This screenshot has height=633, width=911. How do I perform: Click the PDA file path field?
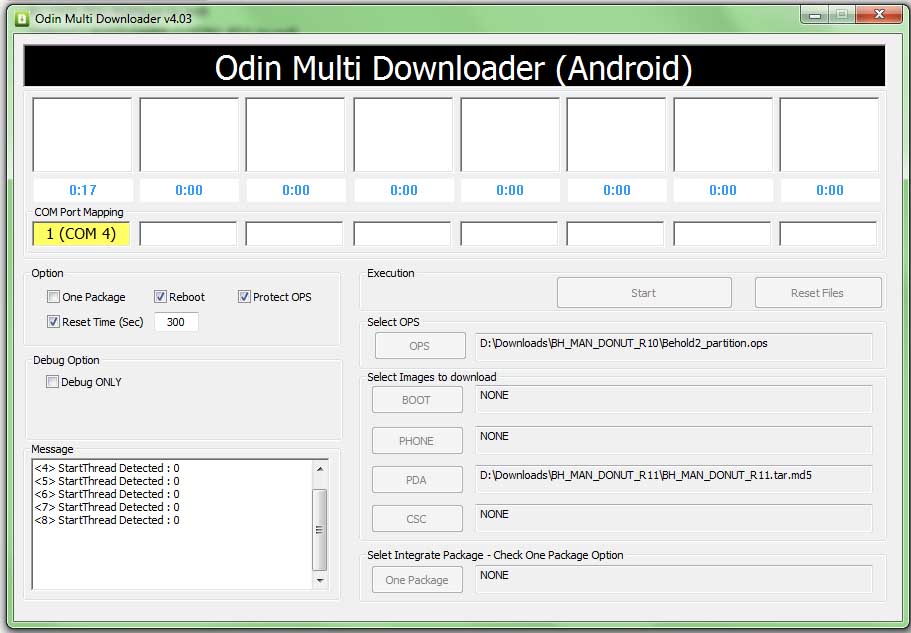pyautogui.click(x=673, y=478)
